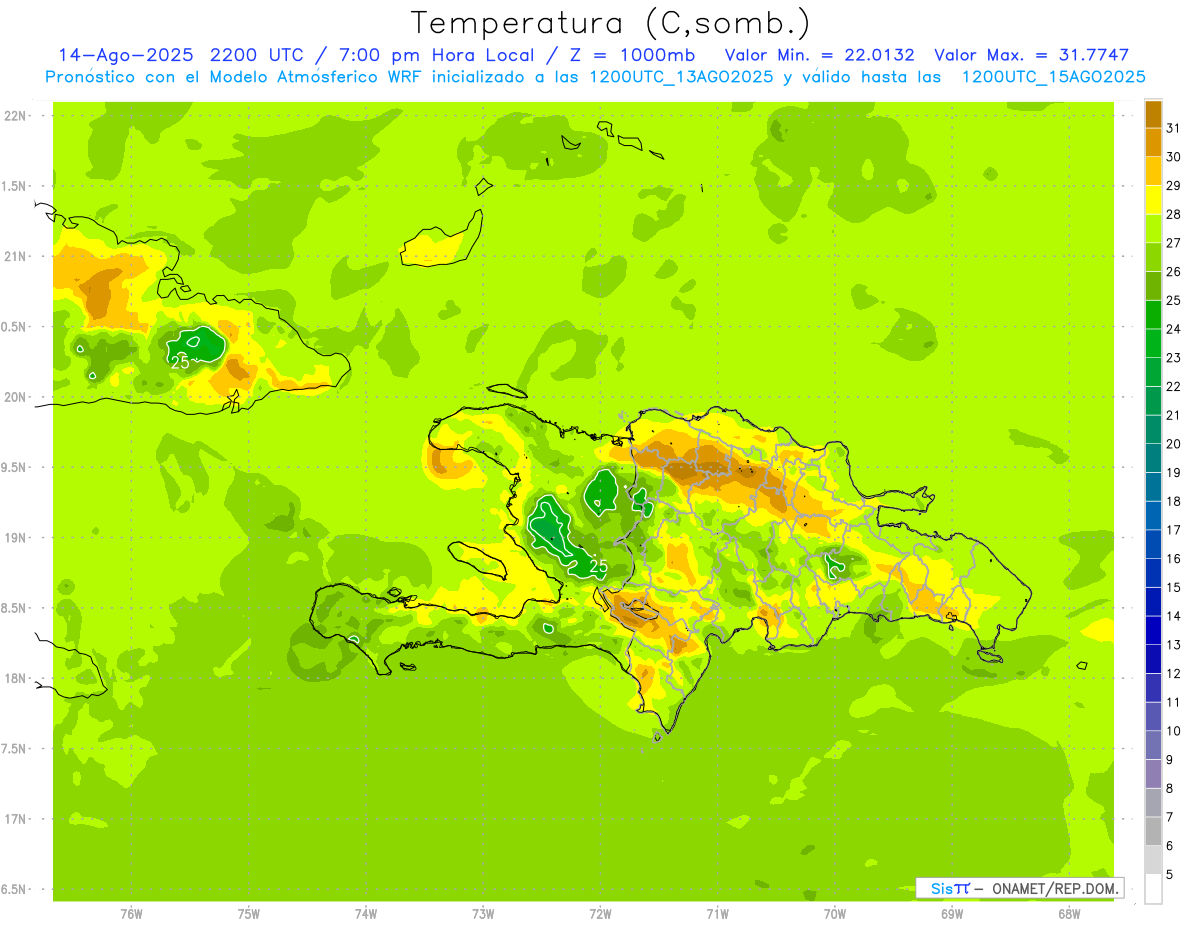Click the 19N latitude axis label
1200x927 pixels.
click(x=15, y=538)
